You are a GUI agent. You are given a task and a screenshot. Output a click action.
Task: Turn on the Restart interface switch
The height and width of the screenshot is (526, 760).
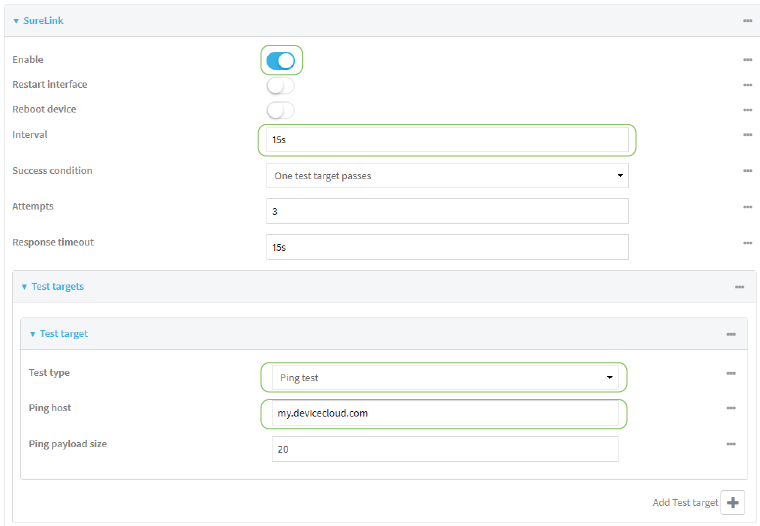point(281,86)
